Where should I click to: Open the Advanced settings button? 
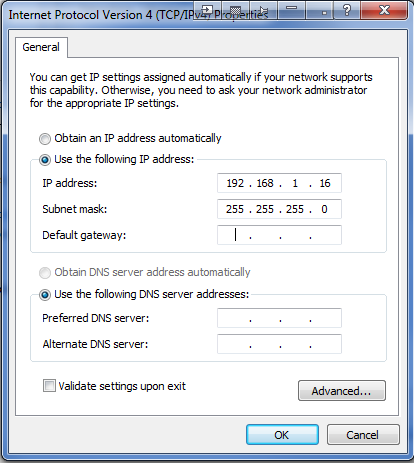[x=342, y=390]
